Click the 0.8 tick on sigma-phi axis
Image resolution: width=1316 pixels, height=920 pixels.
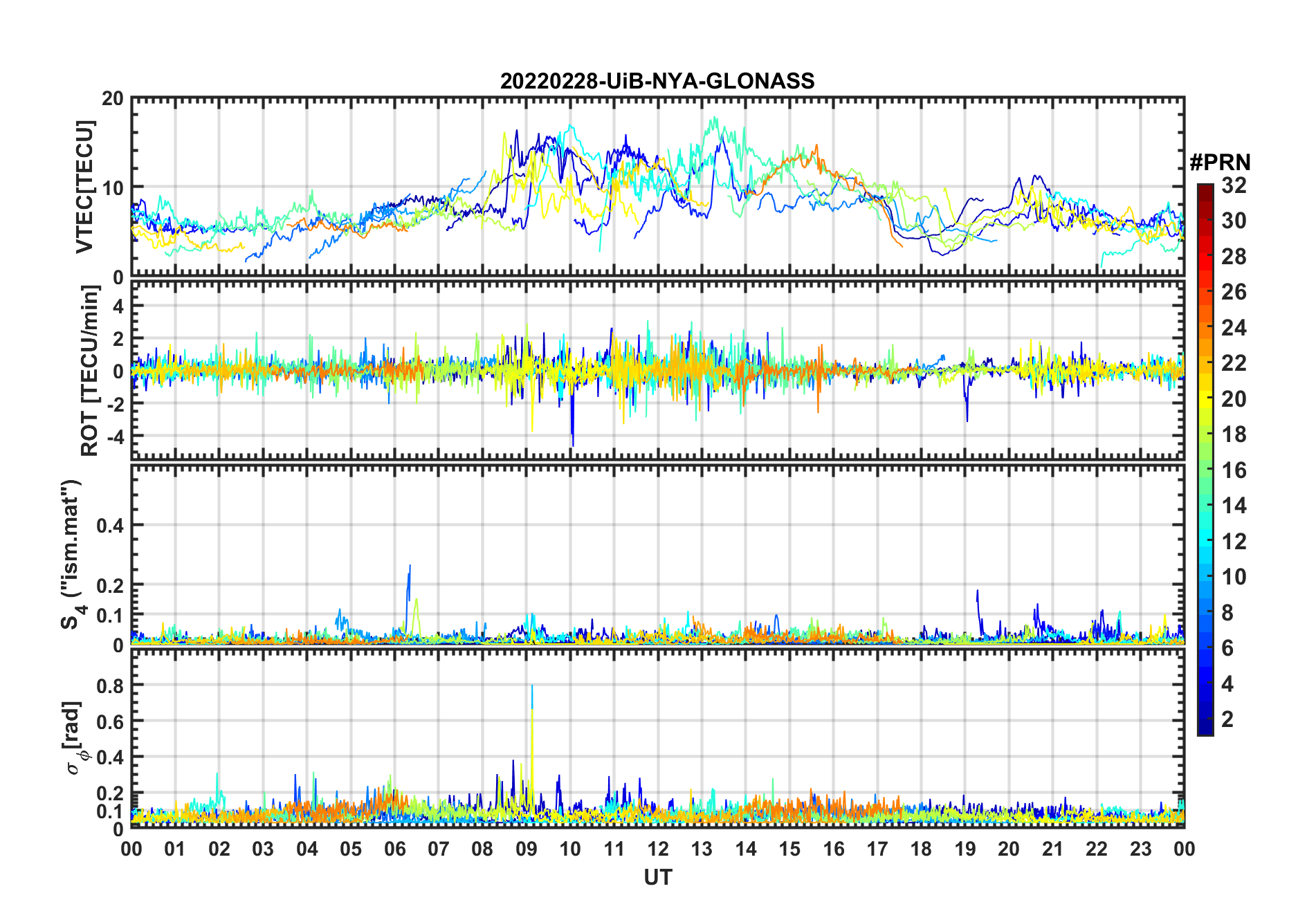tap(110, 686)
